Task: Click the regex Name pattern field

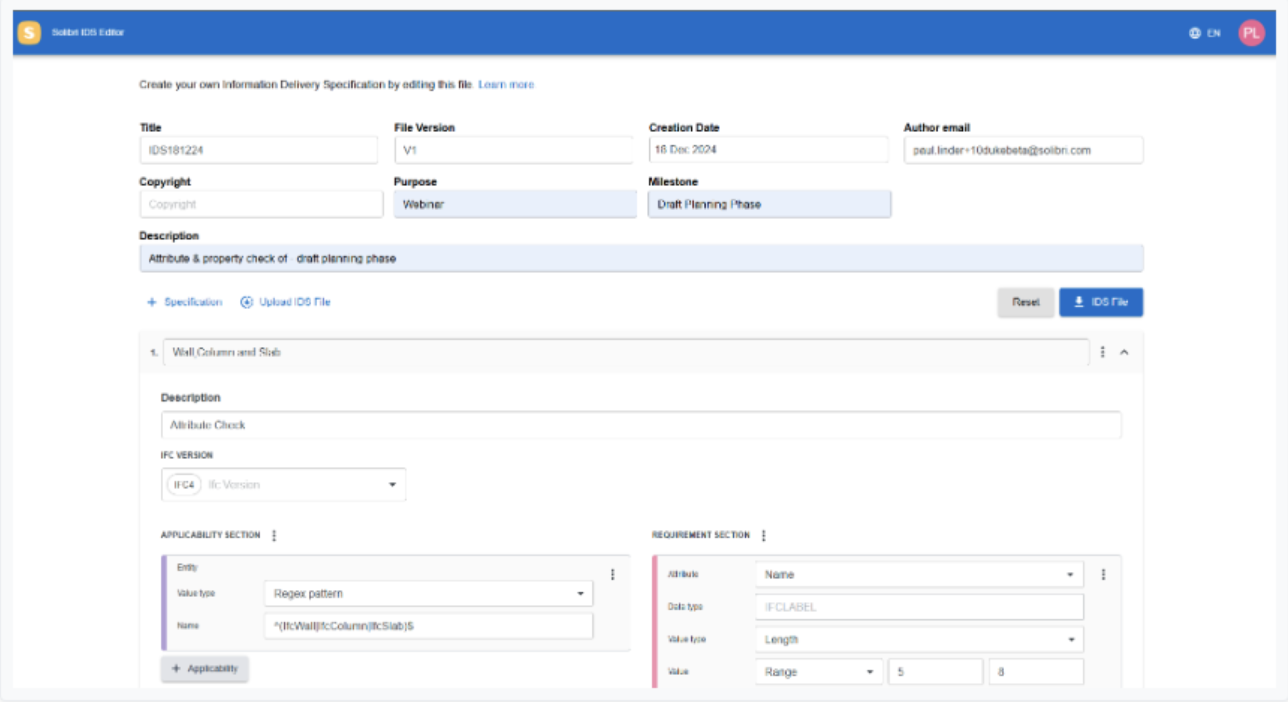Action: coord(428,626)
